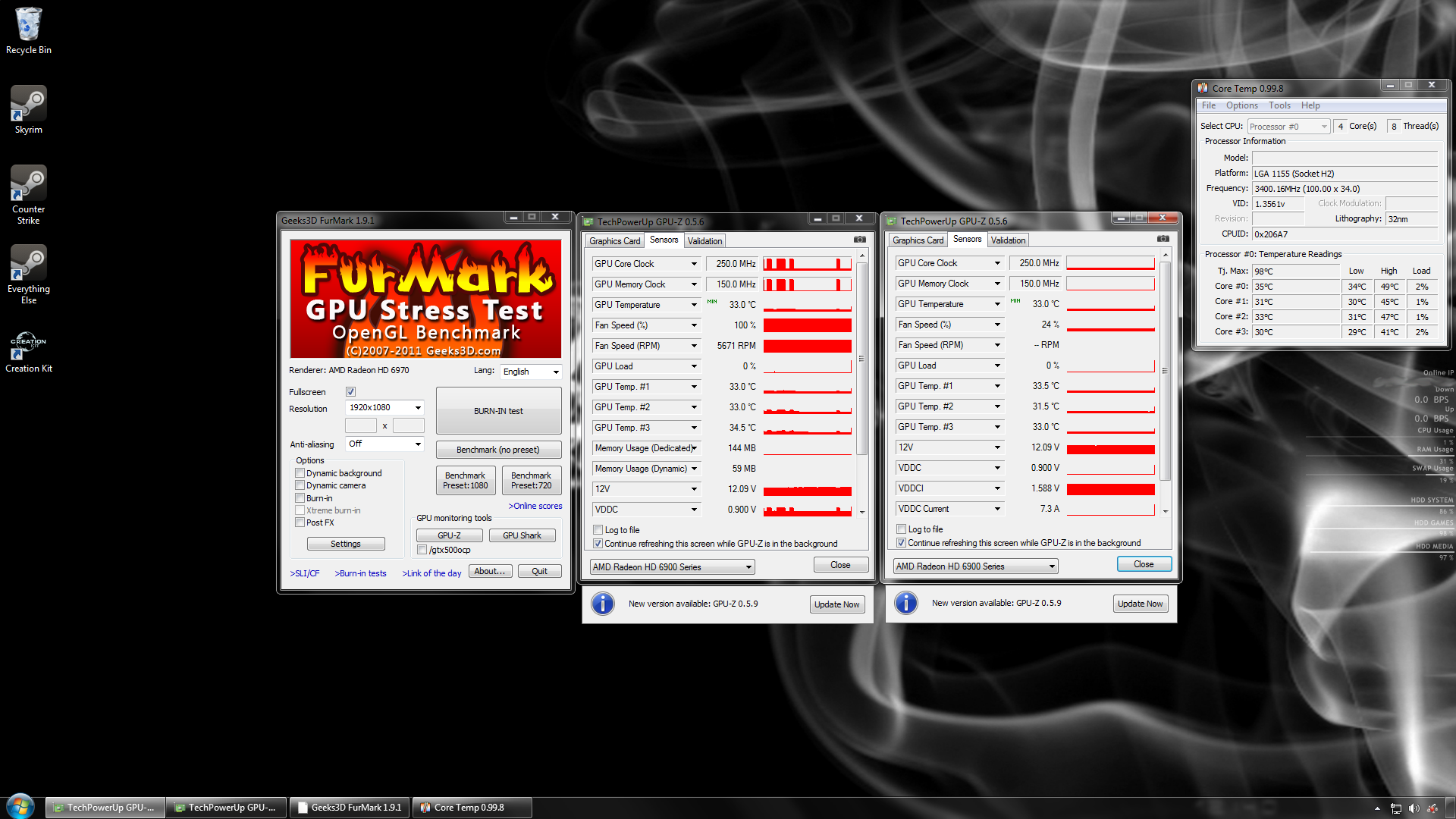Open Everything Else Steam shortcut

point(28,275)
